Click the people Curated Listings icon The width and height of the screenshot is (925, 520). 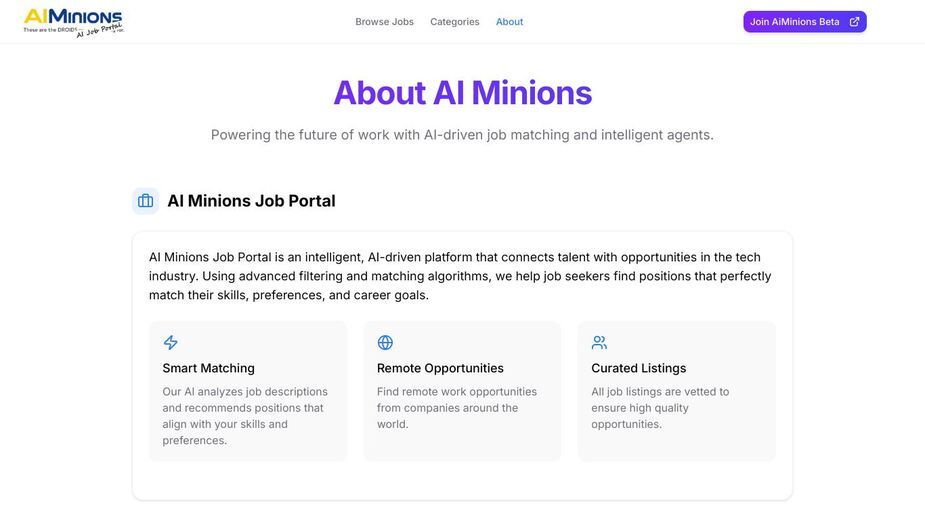coord(599,342)
